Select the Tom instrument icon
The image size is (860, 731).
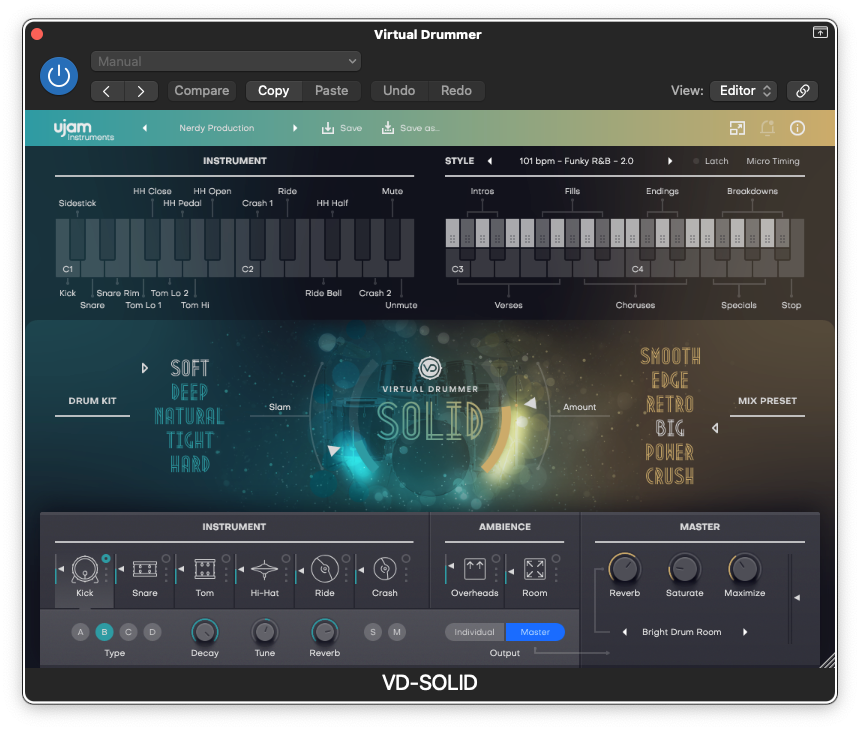205,569
